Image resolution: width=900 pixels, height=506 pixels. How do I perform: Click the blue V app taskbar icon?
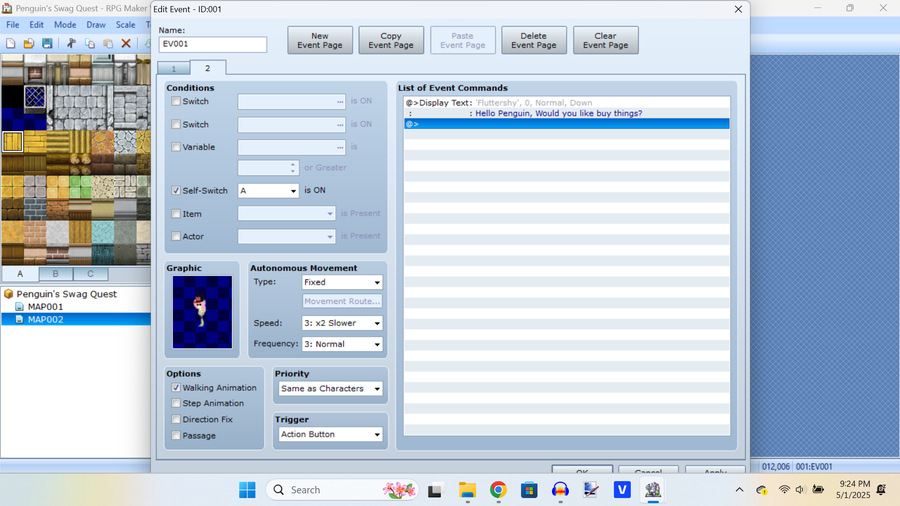point(622,490)
